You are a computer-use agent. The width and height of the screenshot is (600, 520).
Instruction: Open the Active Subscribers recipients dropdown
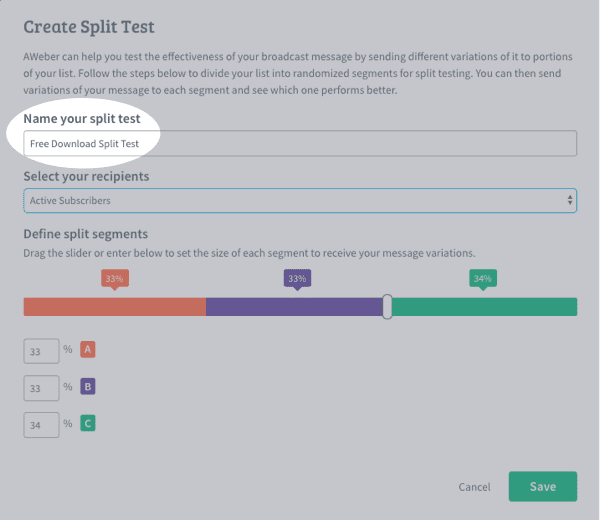pos(300,201)
